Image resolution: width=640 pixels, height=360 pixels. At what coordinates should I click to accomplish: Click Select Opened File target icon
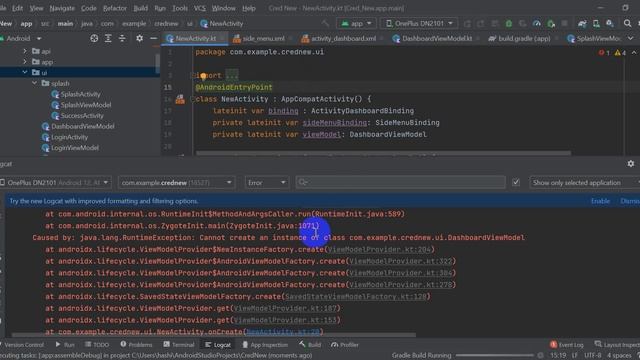pyautogui.click(x=94, y=38)
